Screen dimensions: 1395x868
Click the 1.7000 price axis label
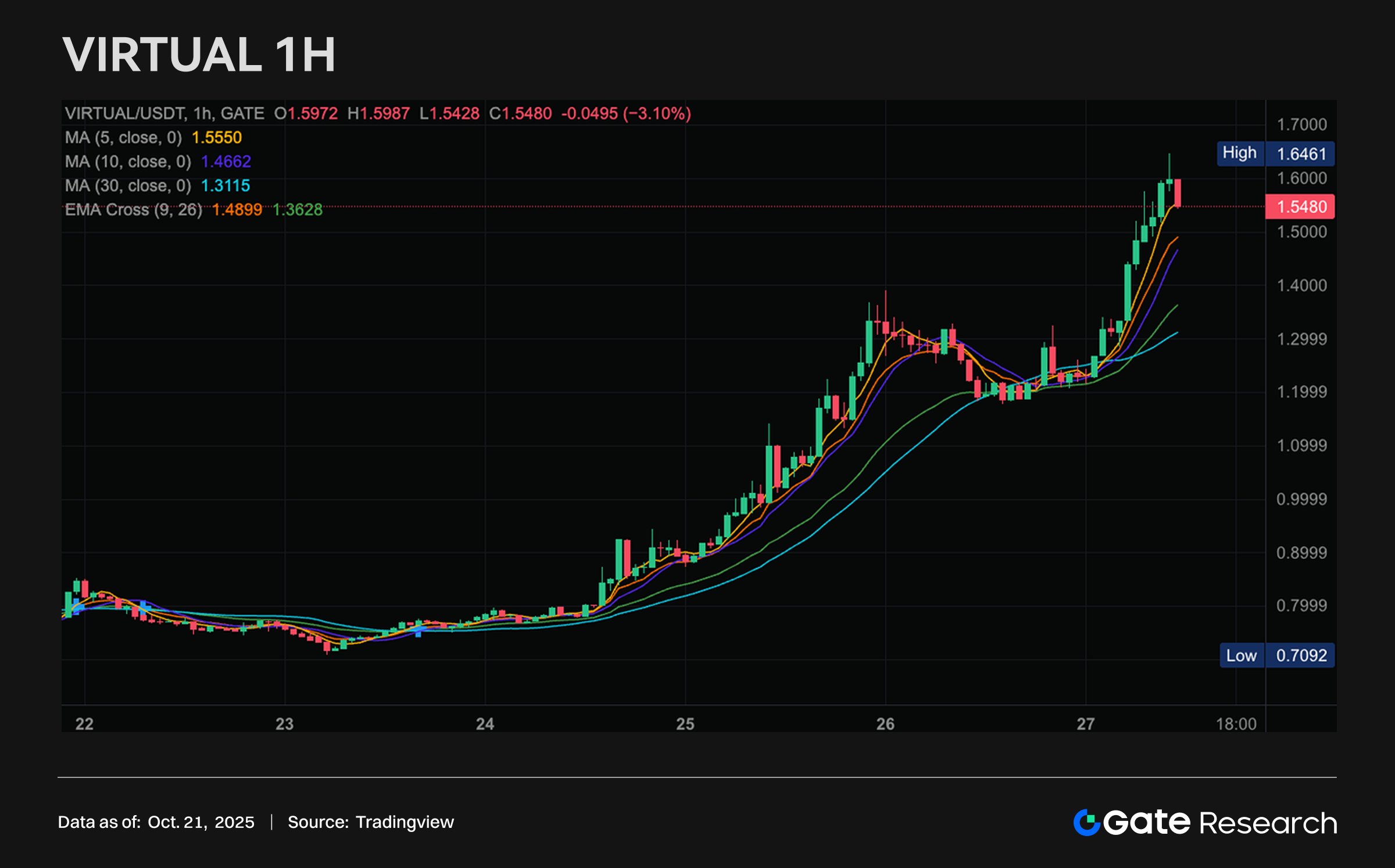1301,124
